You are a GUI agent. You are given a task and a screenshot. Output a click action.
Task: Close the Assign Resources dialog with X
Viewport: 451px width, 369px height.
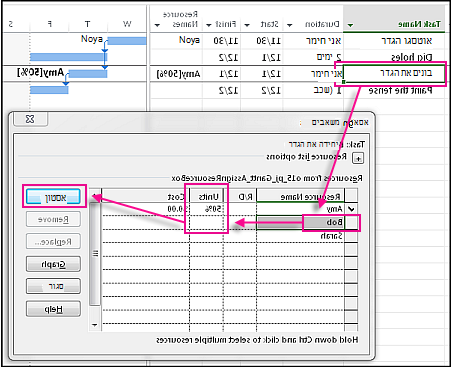30,119
